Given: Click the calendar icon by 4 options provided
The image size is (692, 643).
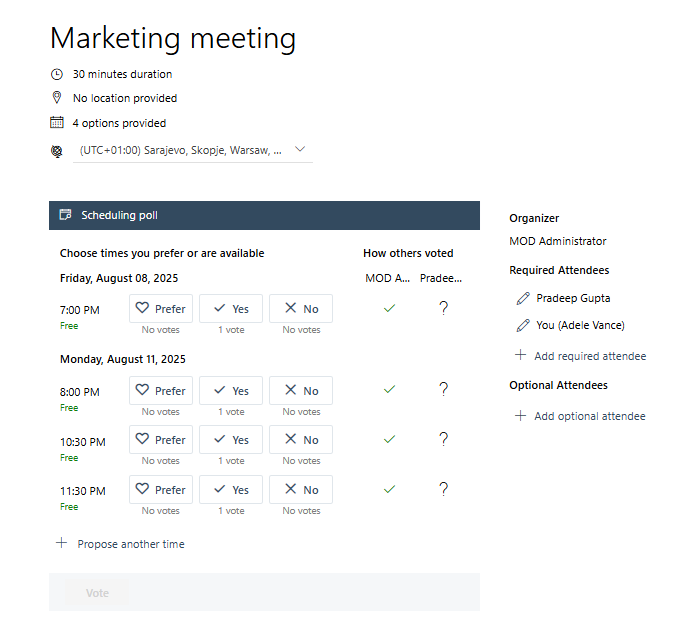Looking at the screenshot, I should (56, 123).
